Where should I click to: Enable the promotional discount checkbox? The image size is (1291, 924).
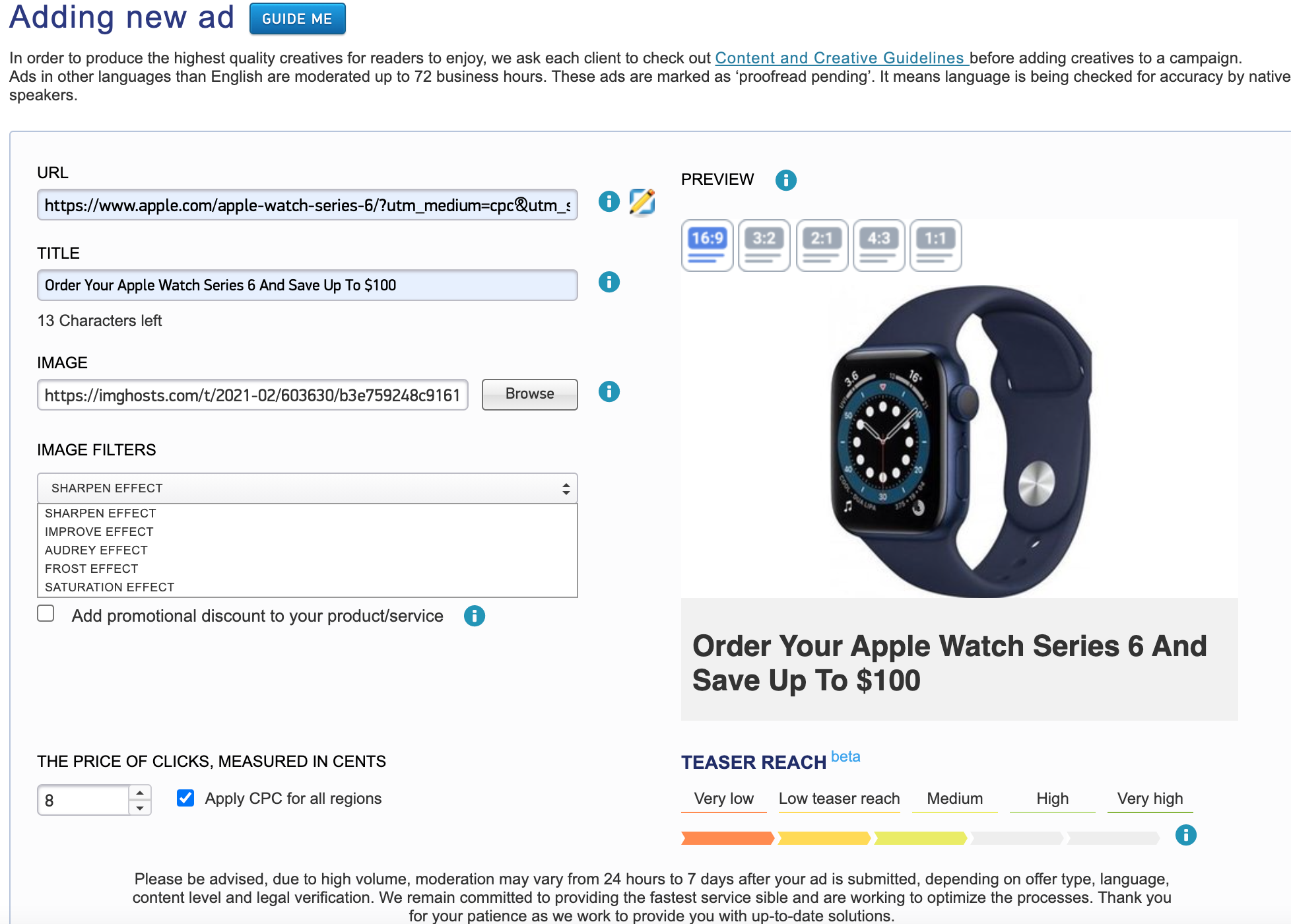46,614
